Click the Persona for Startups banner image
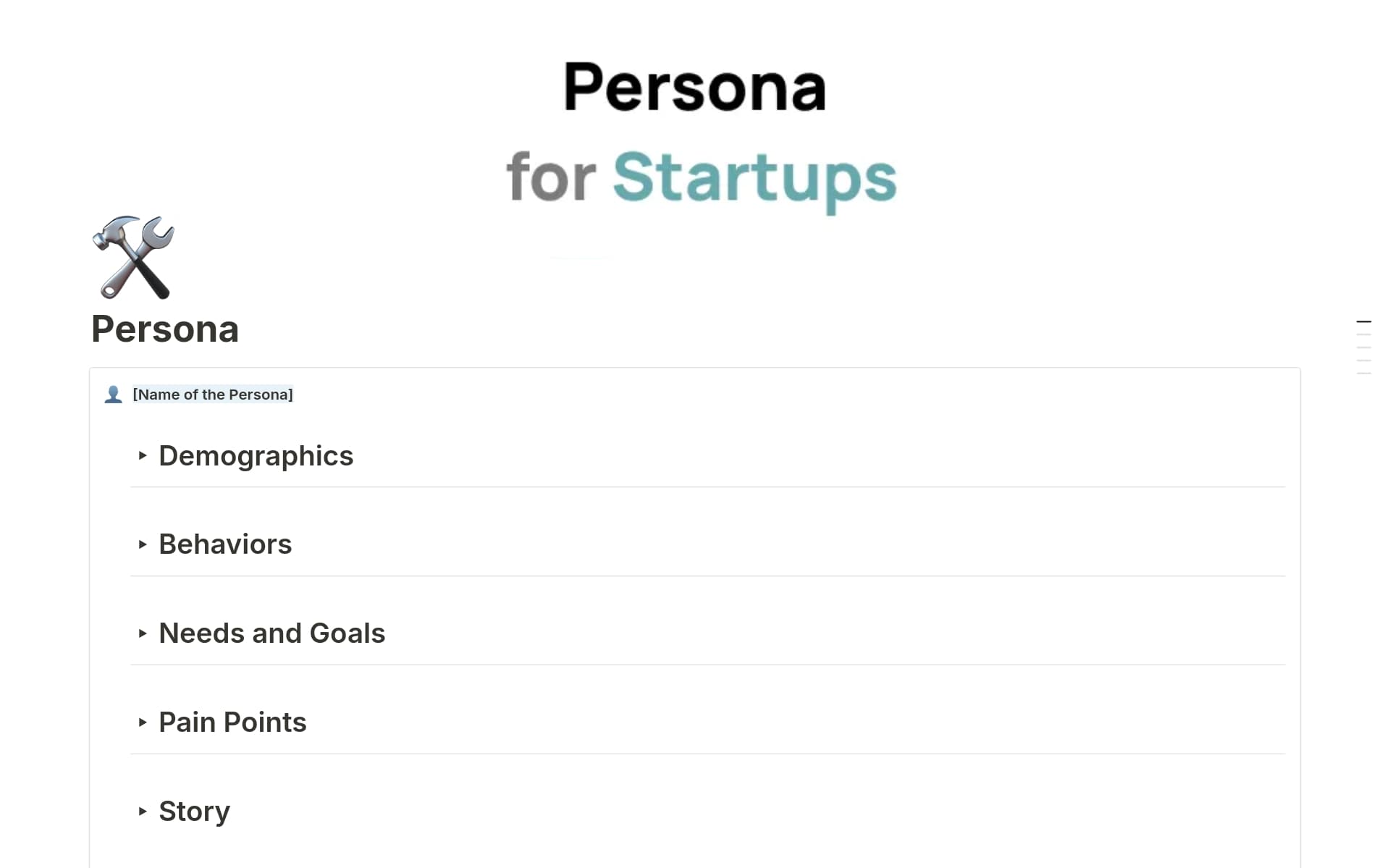Viewport: 1390px width, 868px height. tap(695, 130)
